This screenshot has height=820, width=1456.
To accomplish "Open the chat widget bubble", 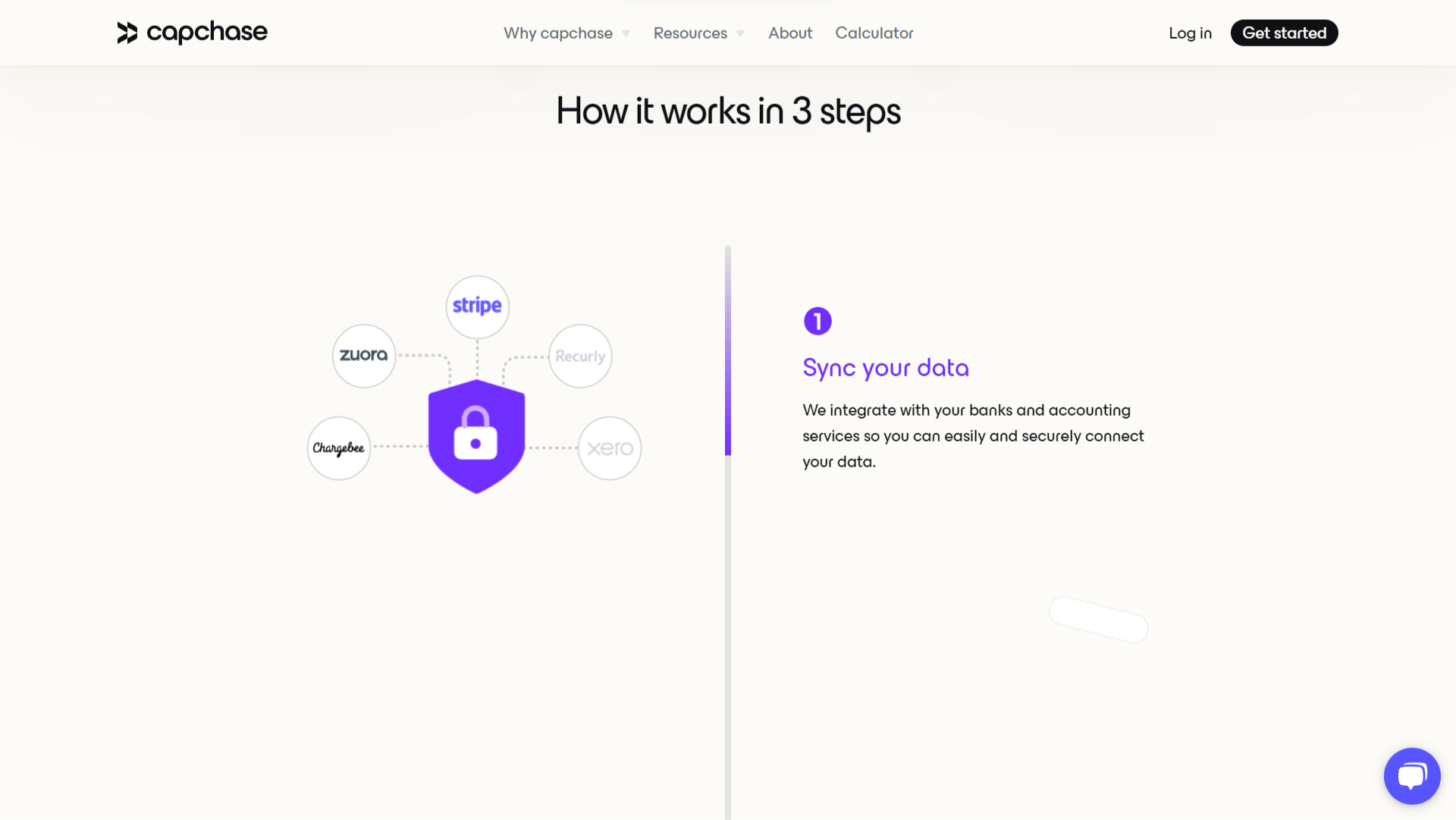I will (1412, 775).
